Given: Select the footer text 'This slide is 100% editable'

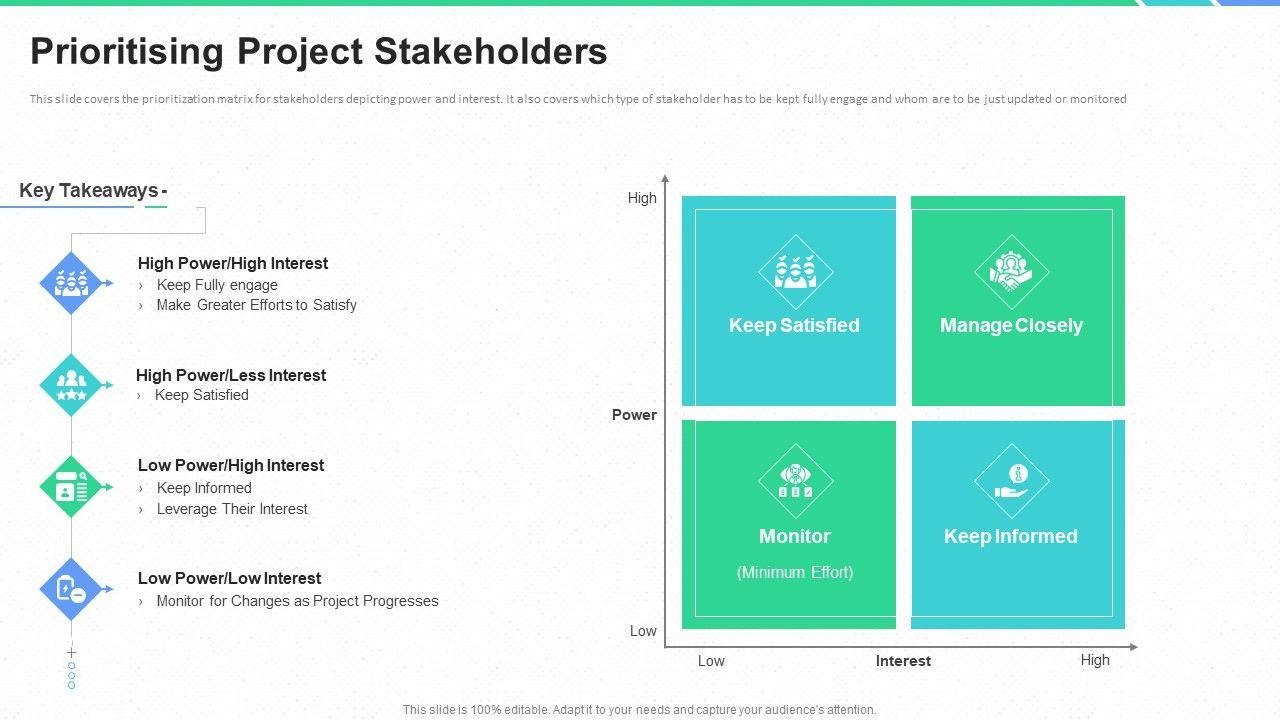Looking at the screenshot, I should pos(640,710).
